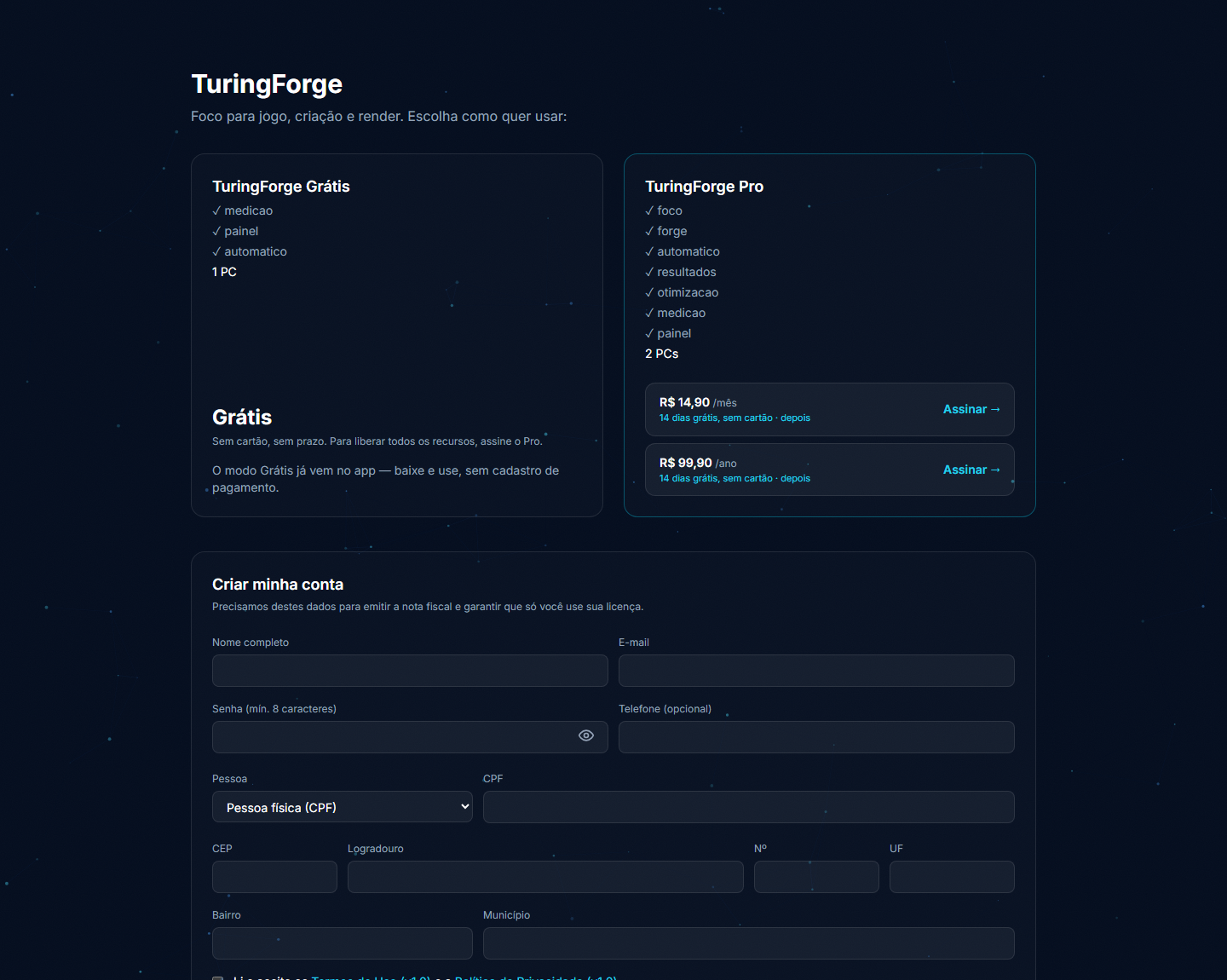The width and height of the screenshot is (1227, 980).
Task: Focus the Bairro input field
Action: 343,943
